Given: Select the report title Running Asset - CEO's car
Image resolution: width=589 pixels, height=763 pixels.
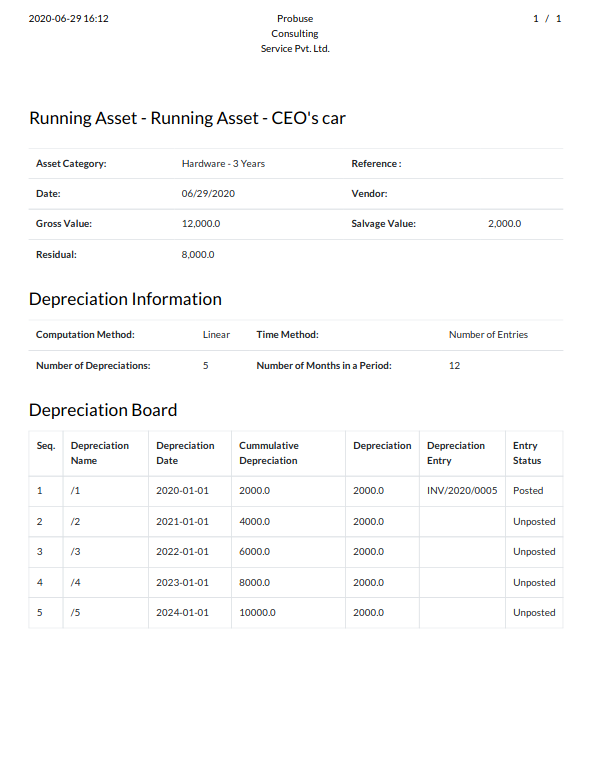Looking at the screenshot, I should (x=187, y=118).
